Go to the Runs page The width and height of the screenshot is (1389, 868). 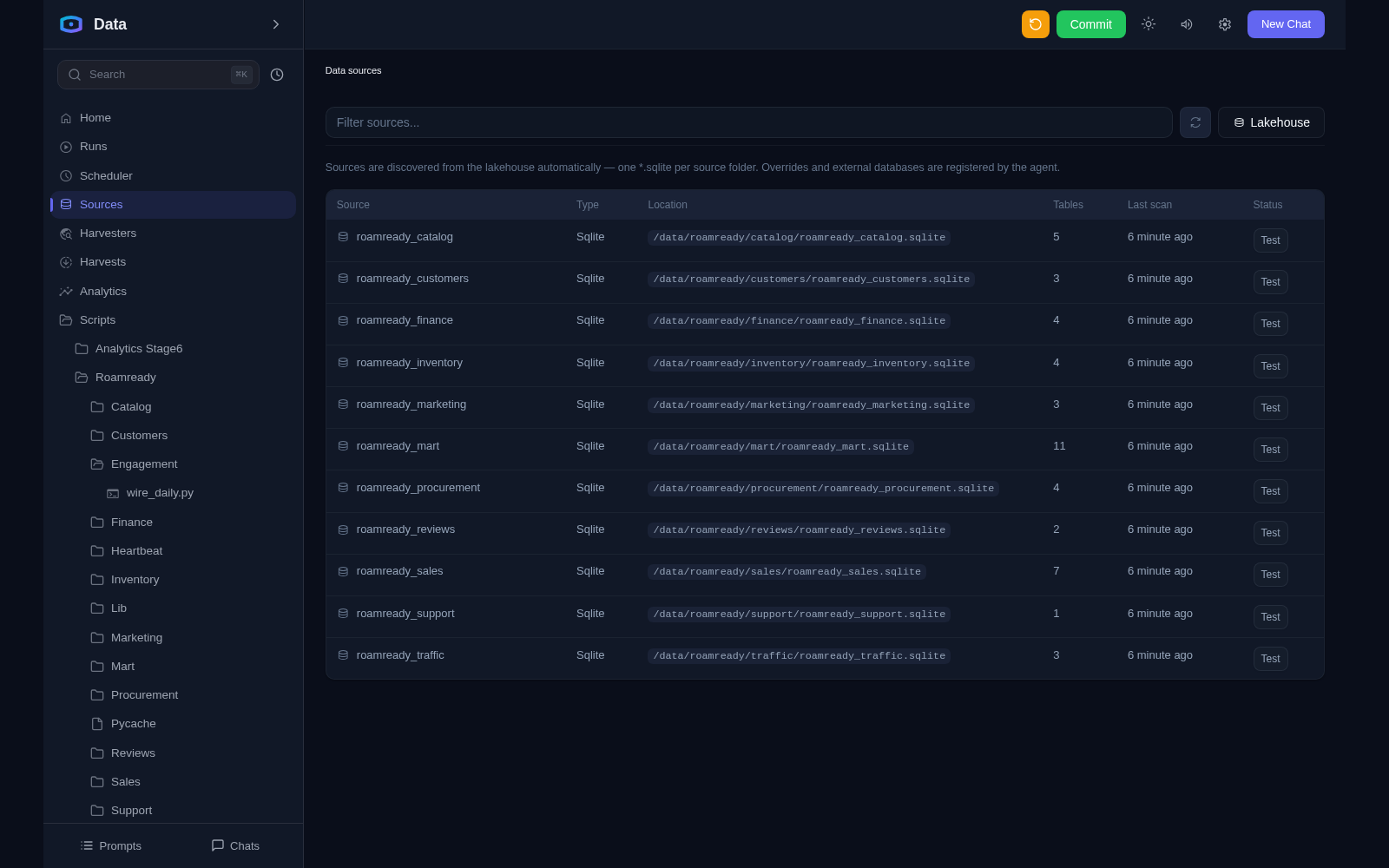(173, 147)
